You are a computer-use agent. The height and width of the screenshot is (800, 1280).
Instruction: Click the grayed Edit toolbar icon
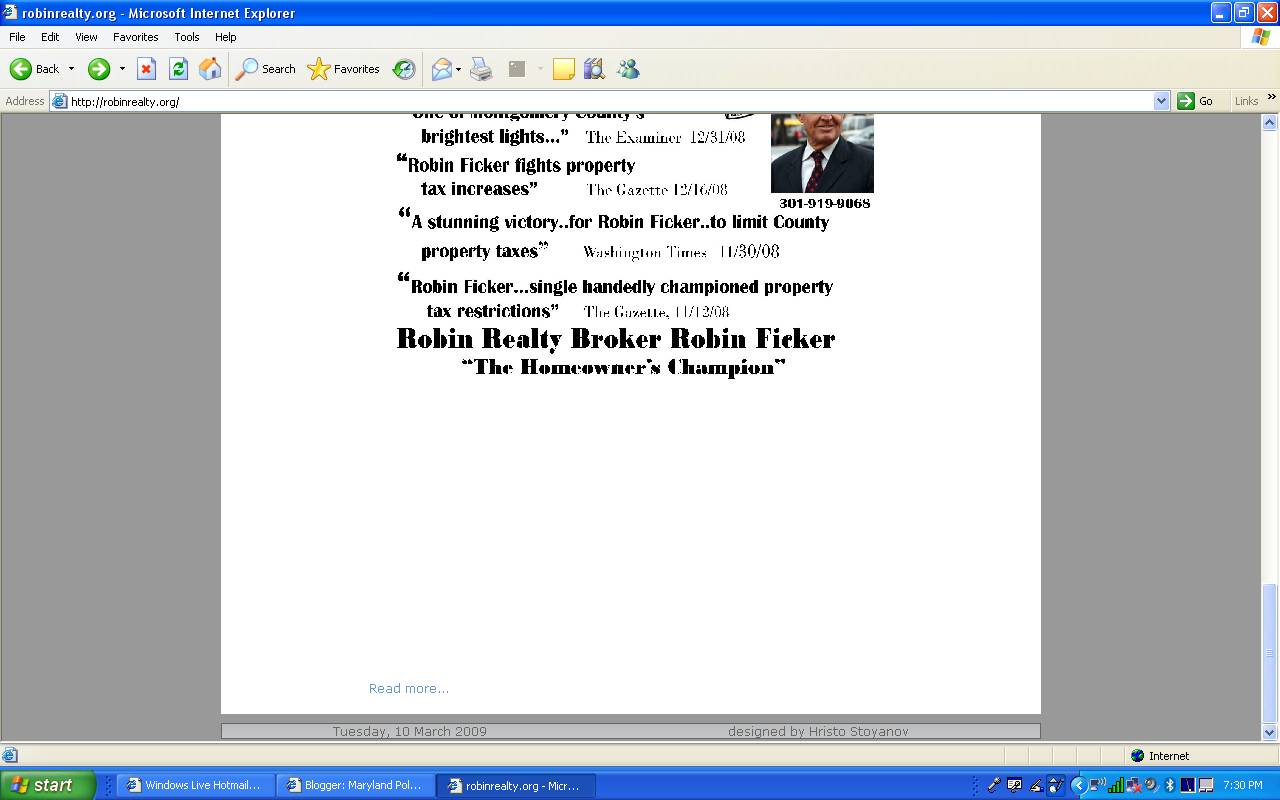[517, 69]
